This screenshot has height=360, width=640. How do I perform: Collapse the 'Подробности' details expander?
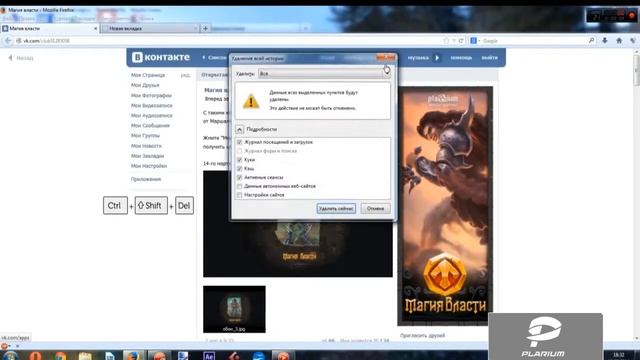pos(240,129)
